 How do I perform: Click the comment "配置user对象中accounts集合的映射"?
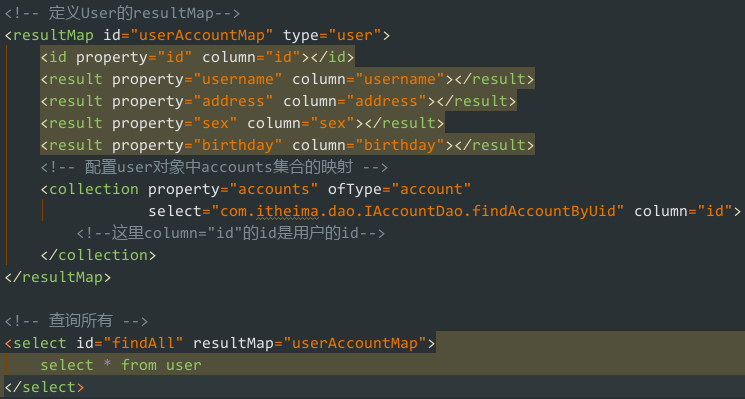coord(219,167)
